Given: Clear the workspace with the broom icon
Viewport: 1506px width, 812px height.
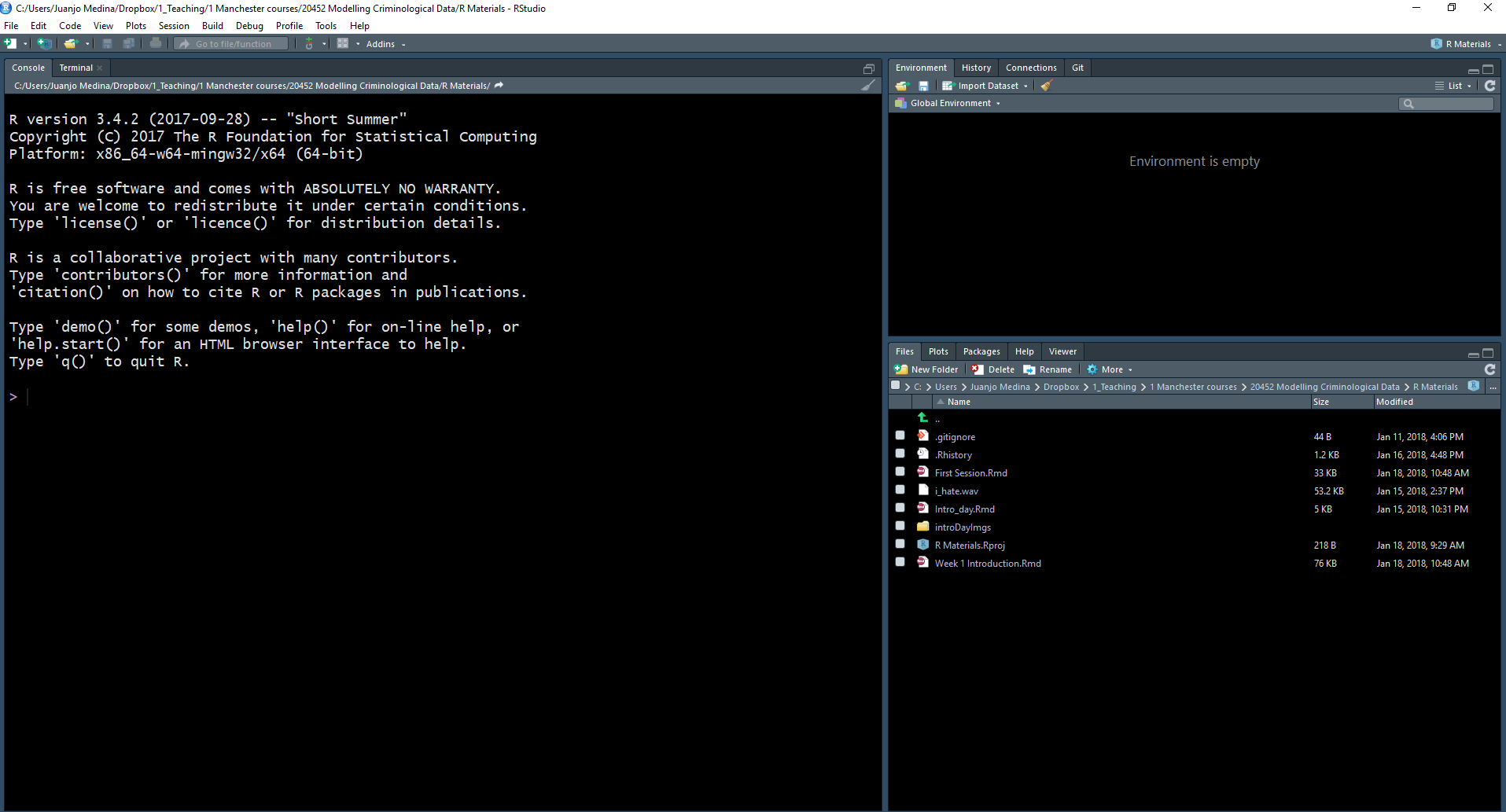Looking at the screenshot, I should tap(1046, 86).
